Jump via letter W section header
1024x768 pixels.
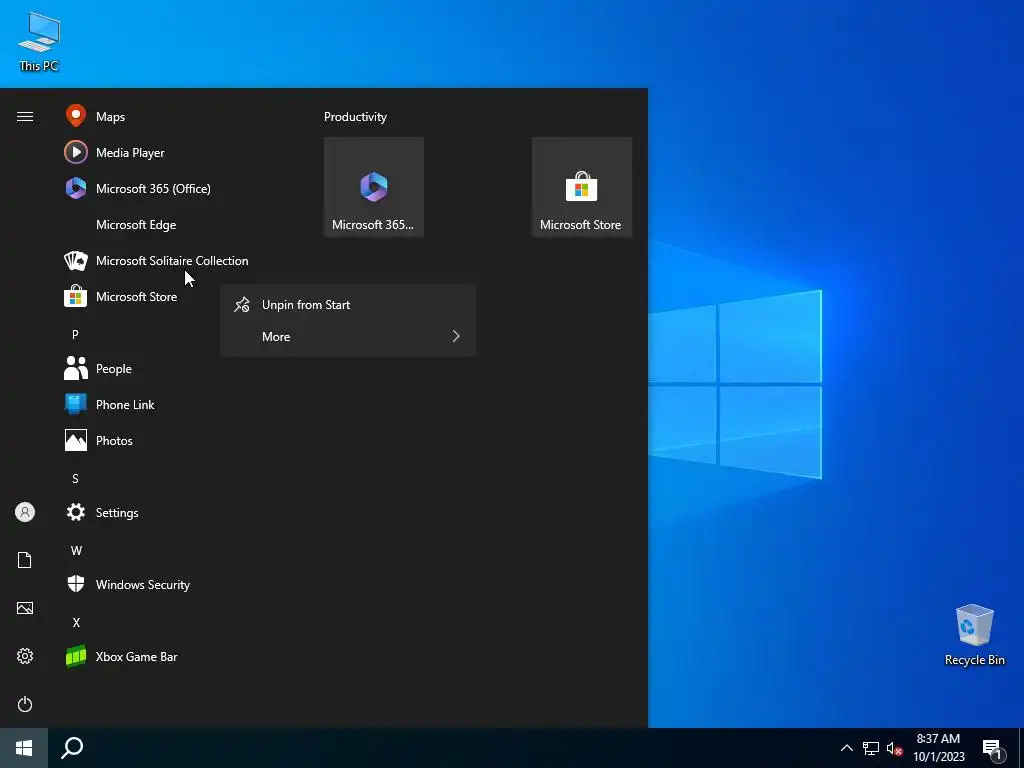pyautogui.click(x=76, y=551)
